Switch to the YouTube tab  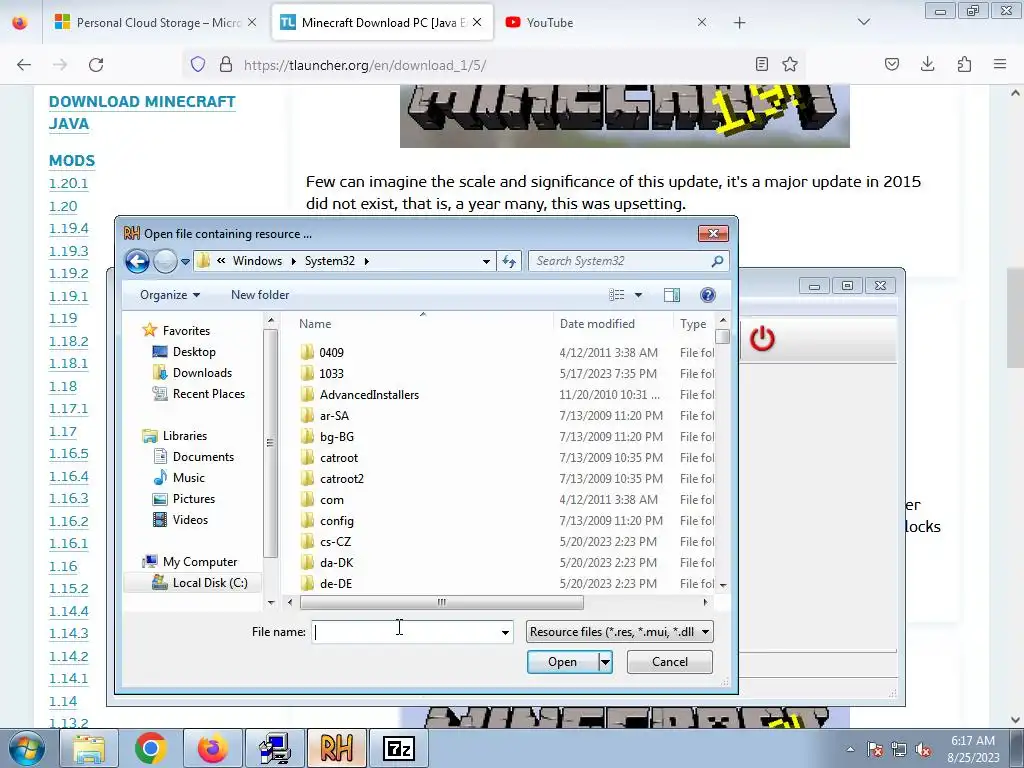click(606, 23)
